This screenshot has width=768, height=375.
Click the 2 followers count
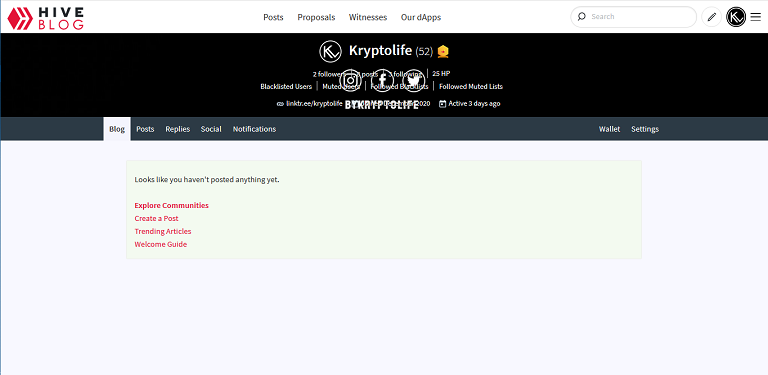[329, 74]
